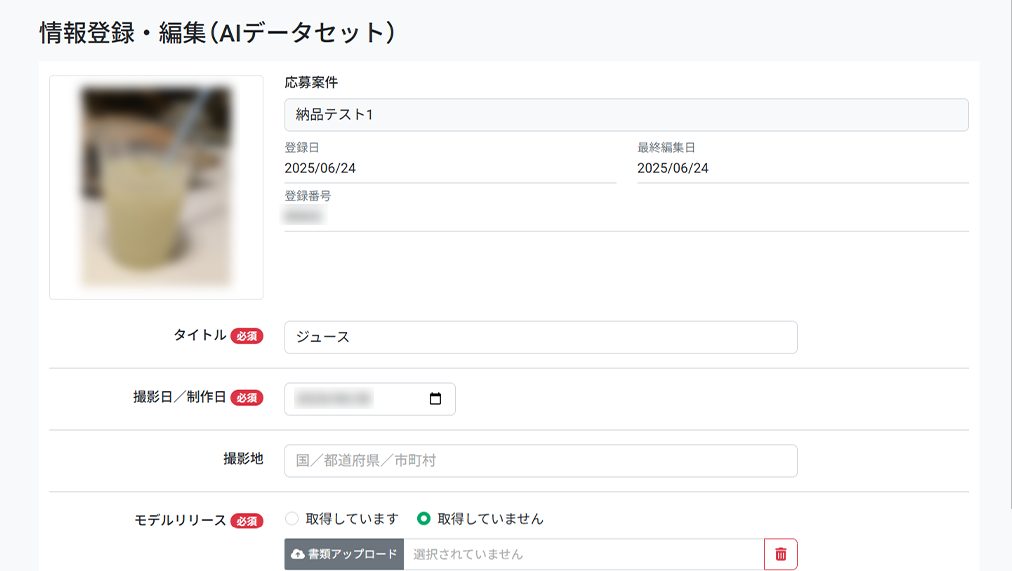
Task: Click the 撮影日／制作日 date input field
Action: [370, 399]
